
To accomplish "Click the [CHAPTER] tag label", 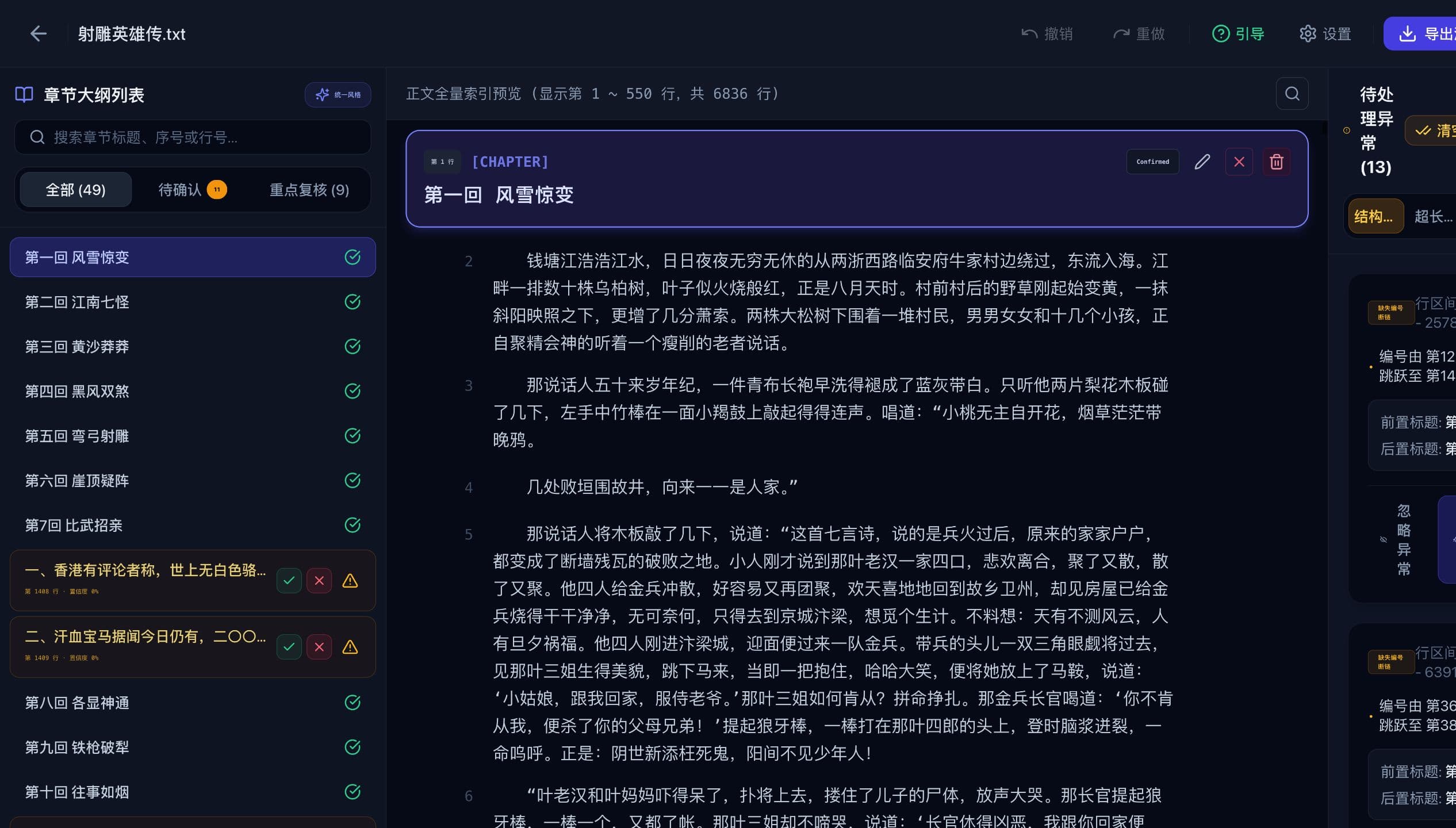I will tap(510, 162).
